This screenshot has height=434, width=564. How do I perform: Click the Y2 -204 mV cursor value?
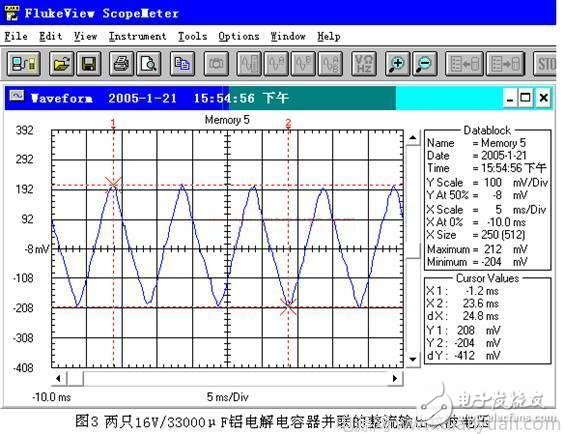coord(477,343)
